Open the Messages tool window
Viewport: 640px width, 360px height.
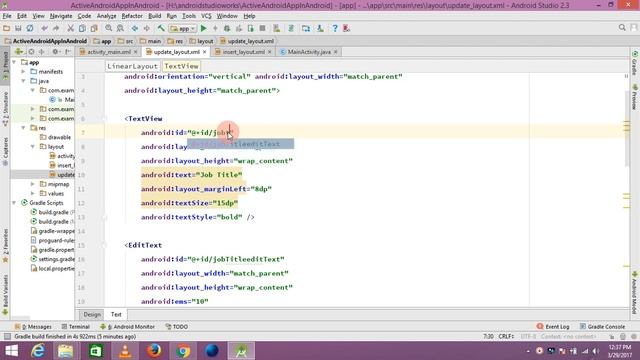coord(33,327)
